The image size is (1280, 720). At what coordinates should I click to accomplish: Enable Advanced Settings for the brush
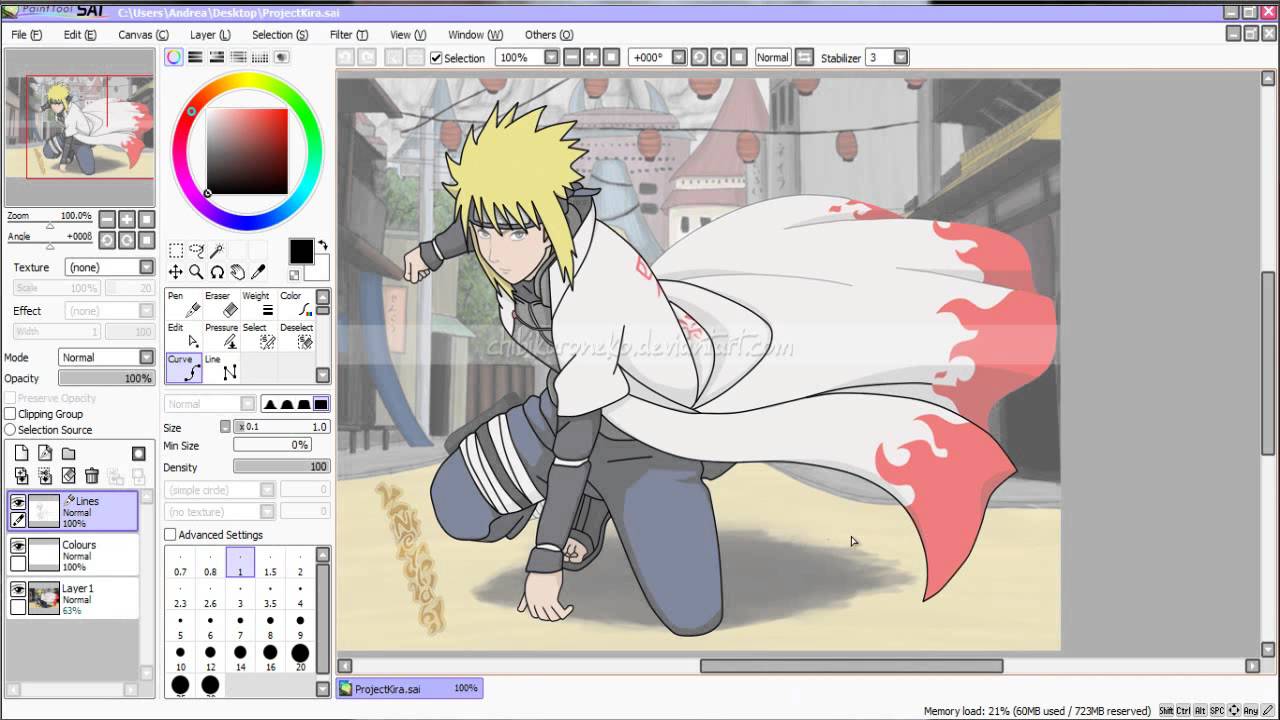coord(170,535)
